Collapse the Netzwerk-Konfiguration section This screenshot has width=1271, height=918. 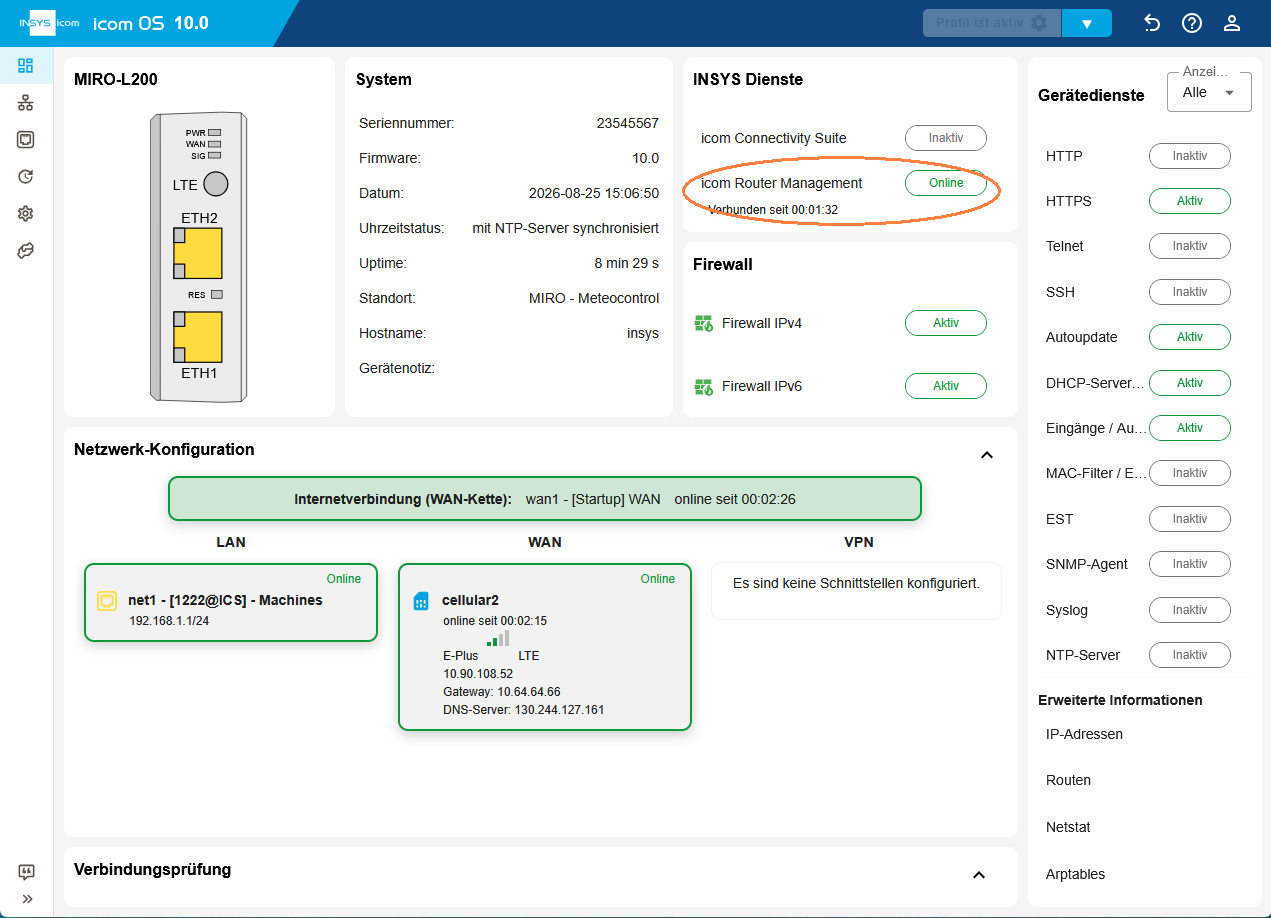tap(987, 455)
